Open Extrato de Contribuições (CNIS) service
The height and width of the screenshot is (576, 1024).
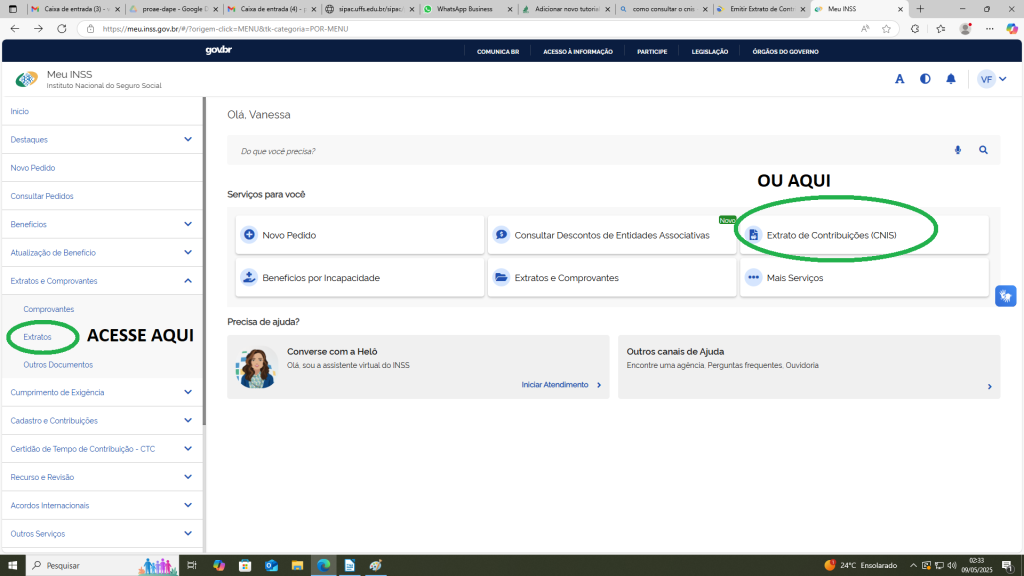tap(830, 235)
